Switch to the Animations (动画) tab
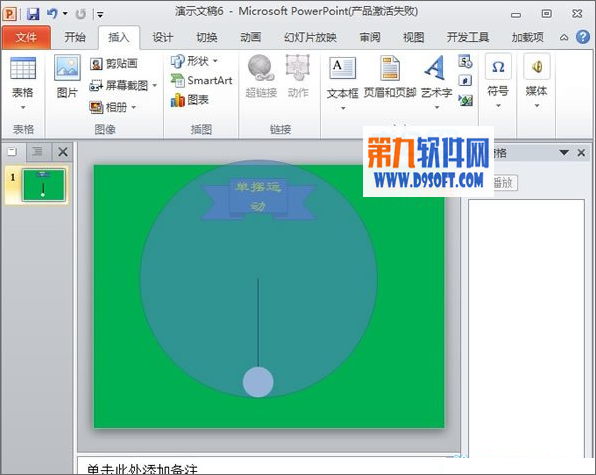The width and height of the screenshot is (596, 475). point(250,37)
